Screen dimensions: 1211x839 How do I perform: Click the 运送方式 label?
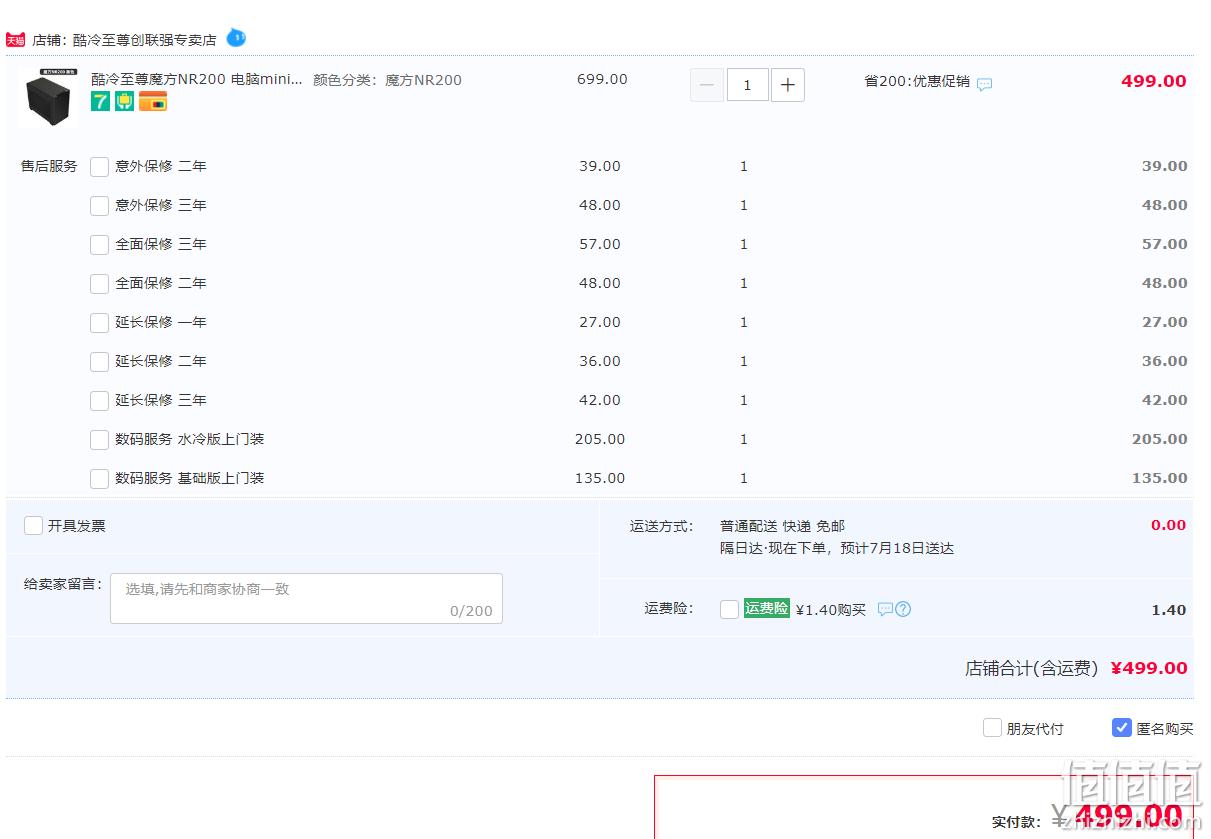pyautogui.click(x=661, y=526)
